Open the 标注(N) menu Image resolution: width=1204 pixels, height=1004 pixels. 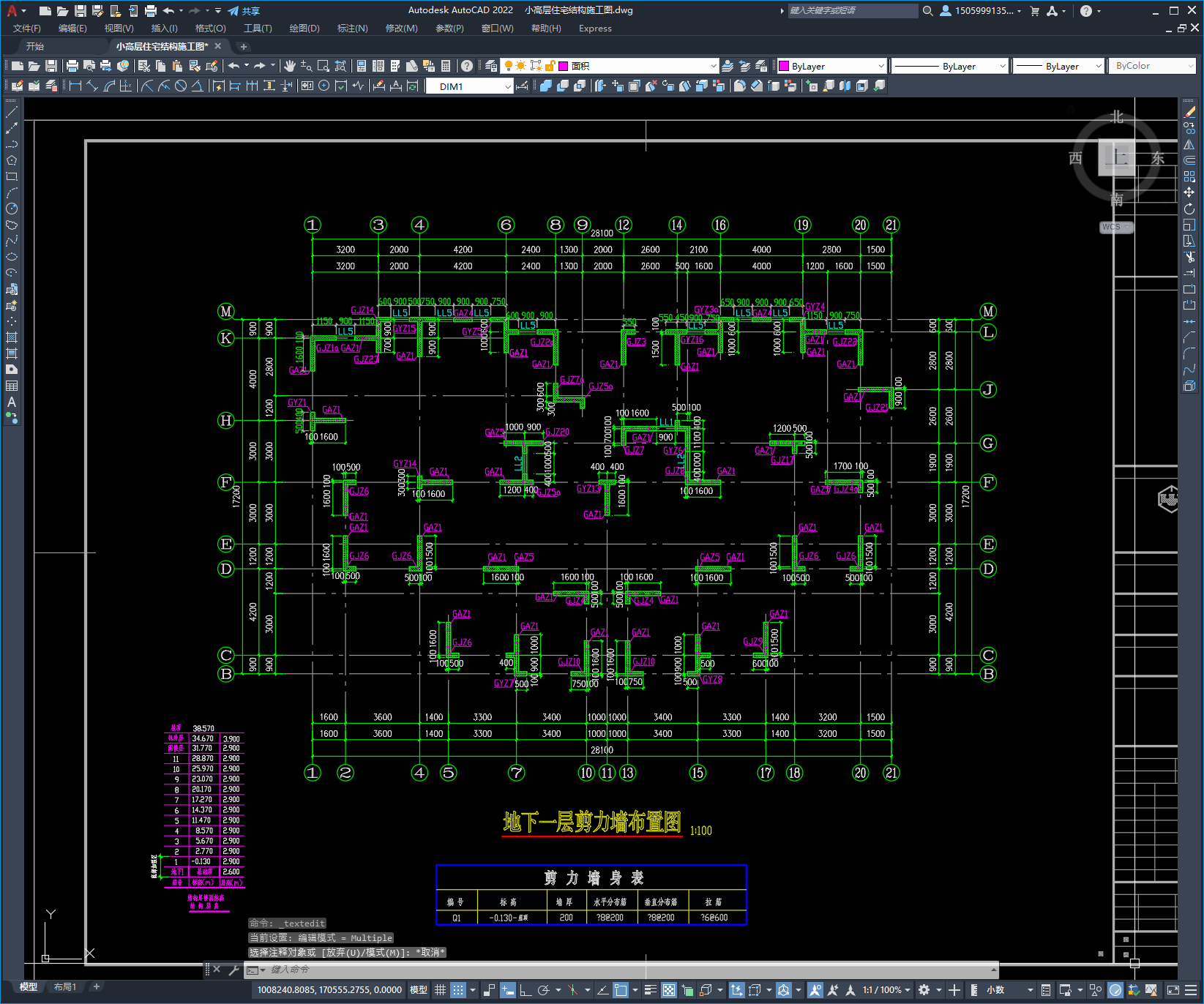(352, 29)
